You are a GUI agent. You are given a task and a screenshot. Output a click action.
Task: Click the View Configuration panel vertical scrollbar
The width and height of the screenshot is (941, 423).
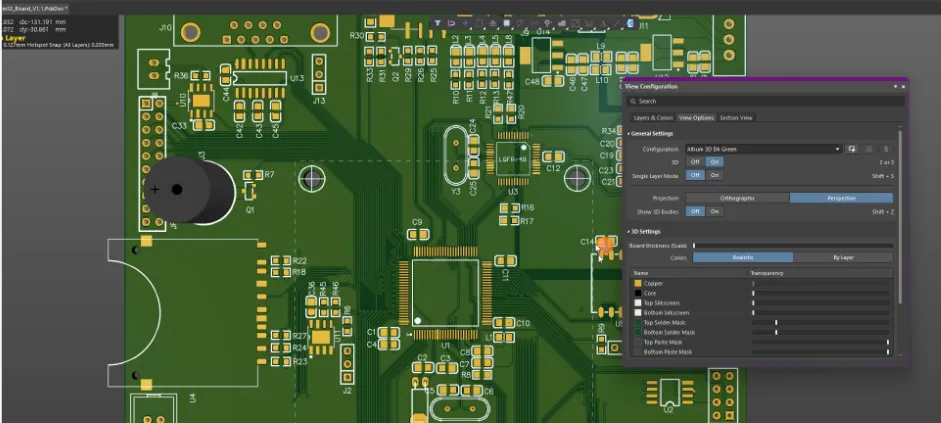point(900,216)
